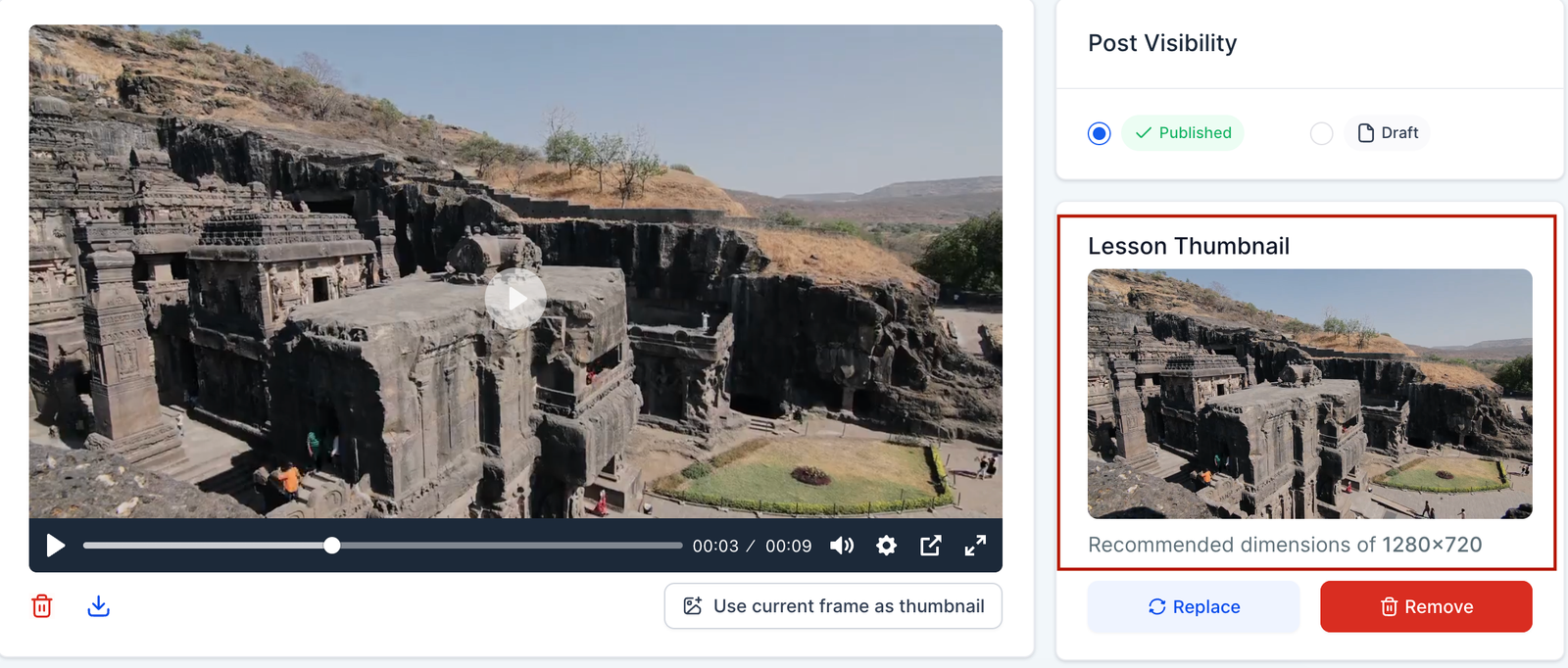
Task: Click Use current frame as thumbnail
Action: click(x=833, y=606)
